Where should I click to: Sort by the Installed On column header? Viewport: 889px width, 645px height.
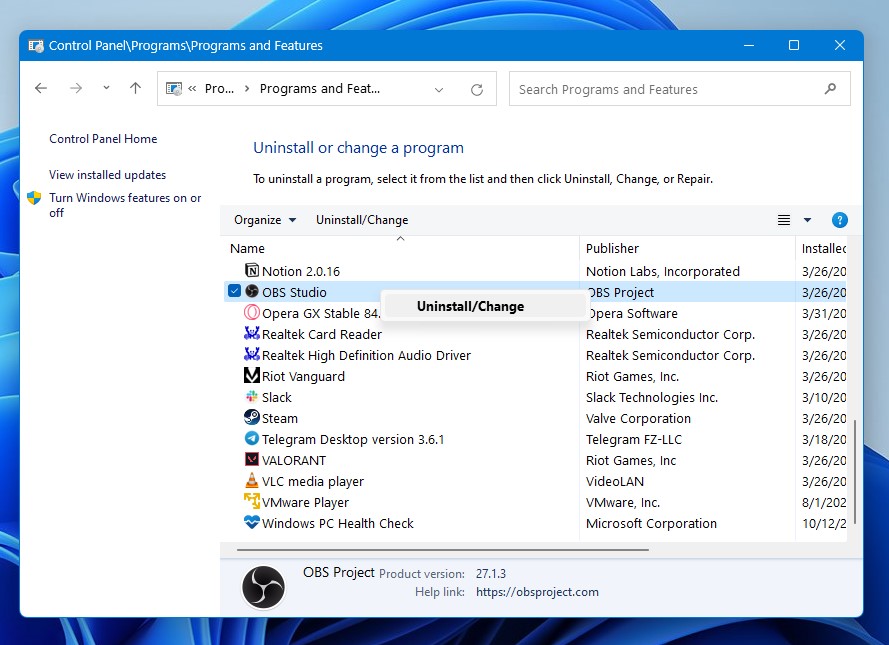coord(824,248)
